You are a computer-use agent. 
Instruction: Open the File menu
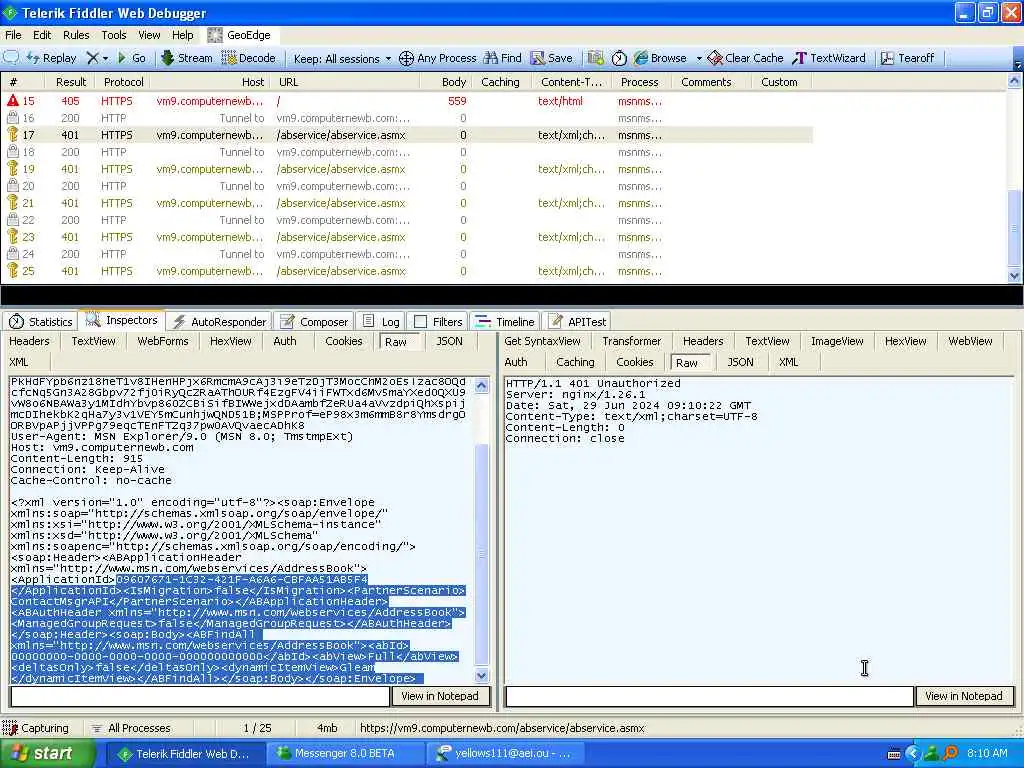coord(13,35)
